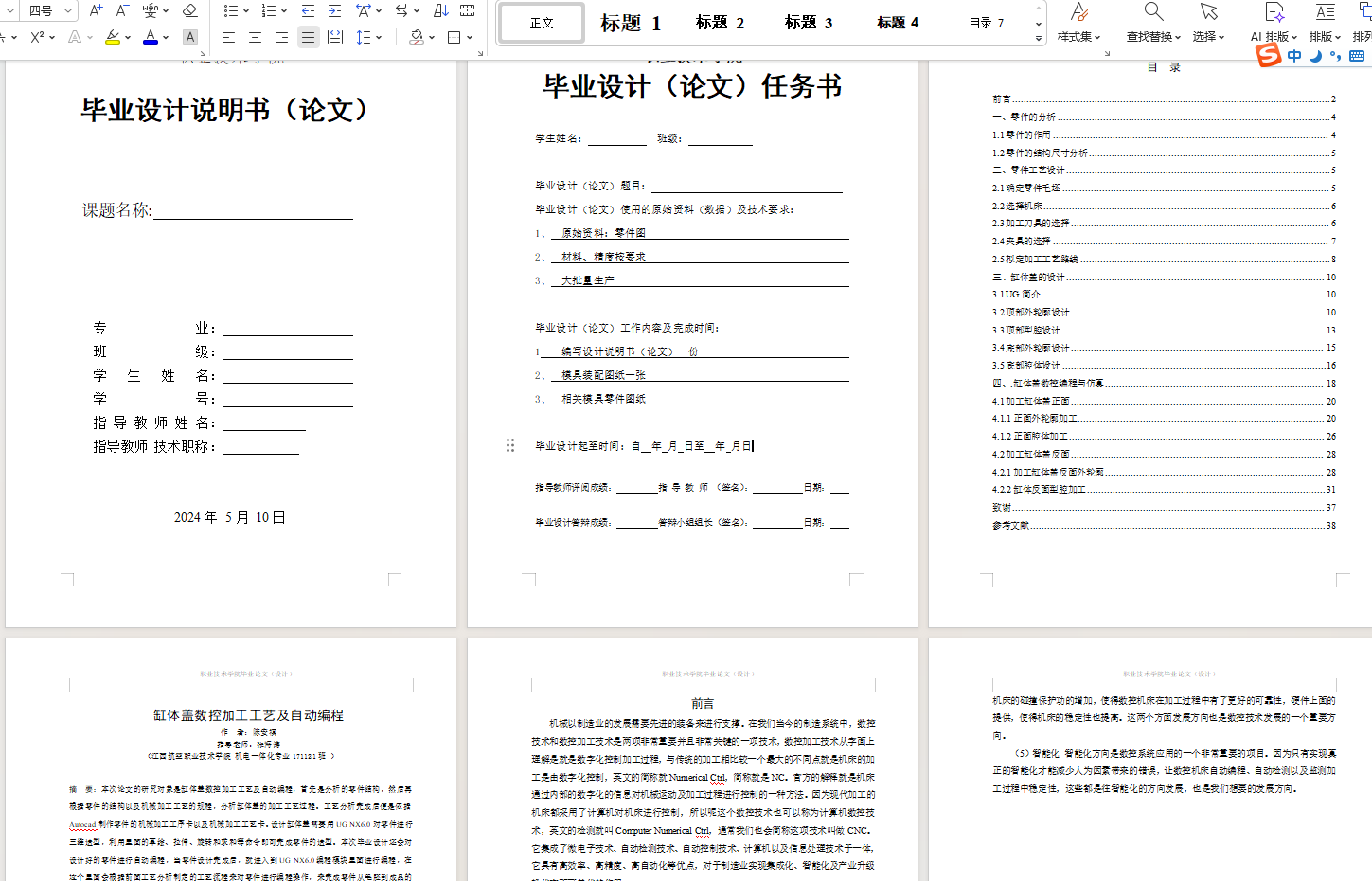
Task: Apply 标题 1 heading style
Action: tap(631, 23)
